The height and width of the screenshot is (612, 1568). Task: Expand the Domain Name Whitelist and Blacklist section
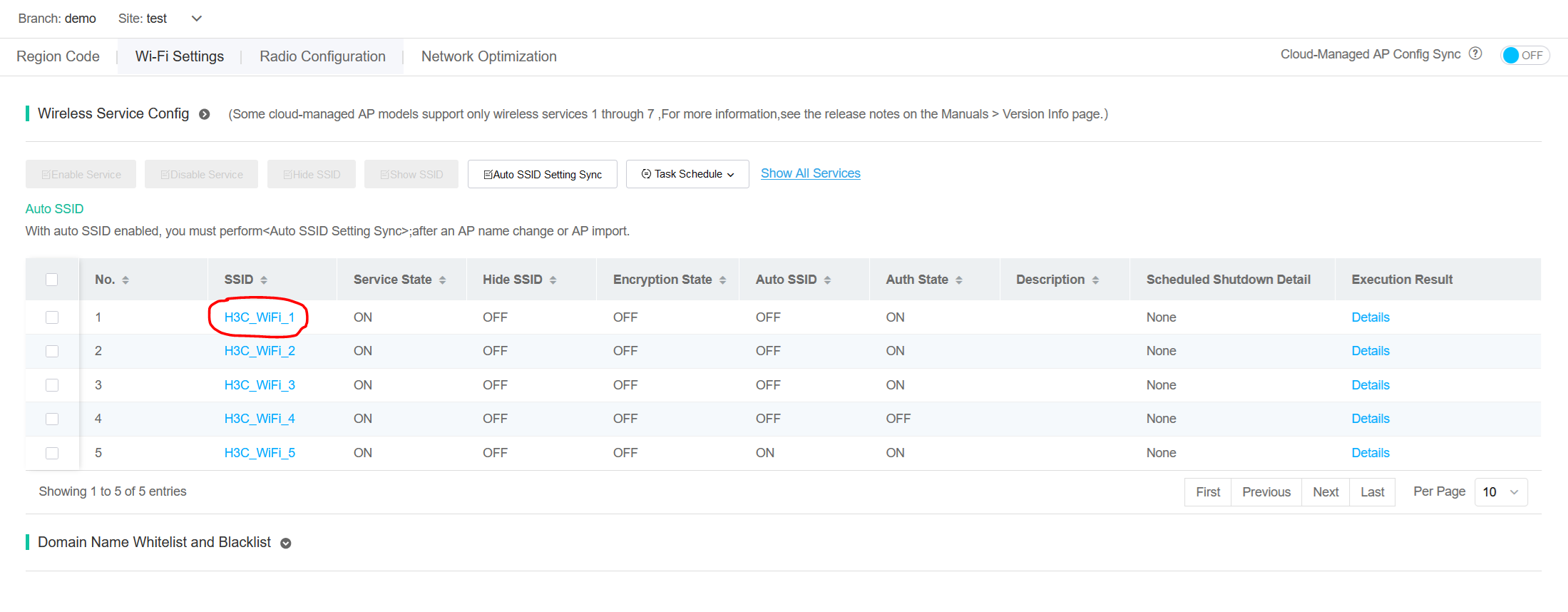286,544
